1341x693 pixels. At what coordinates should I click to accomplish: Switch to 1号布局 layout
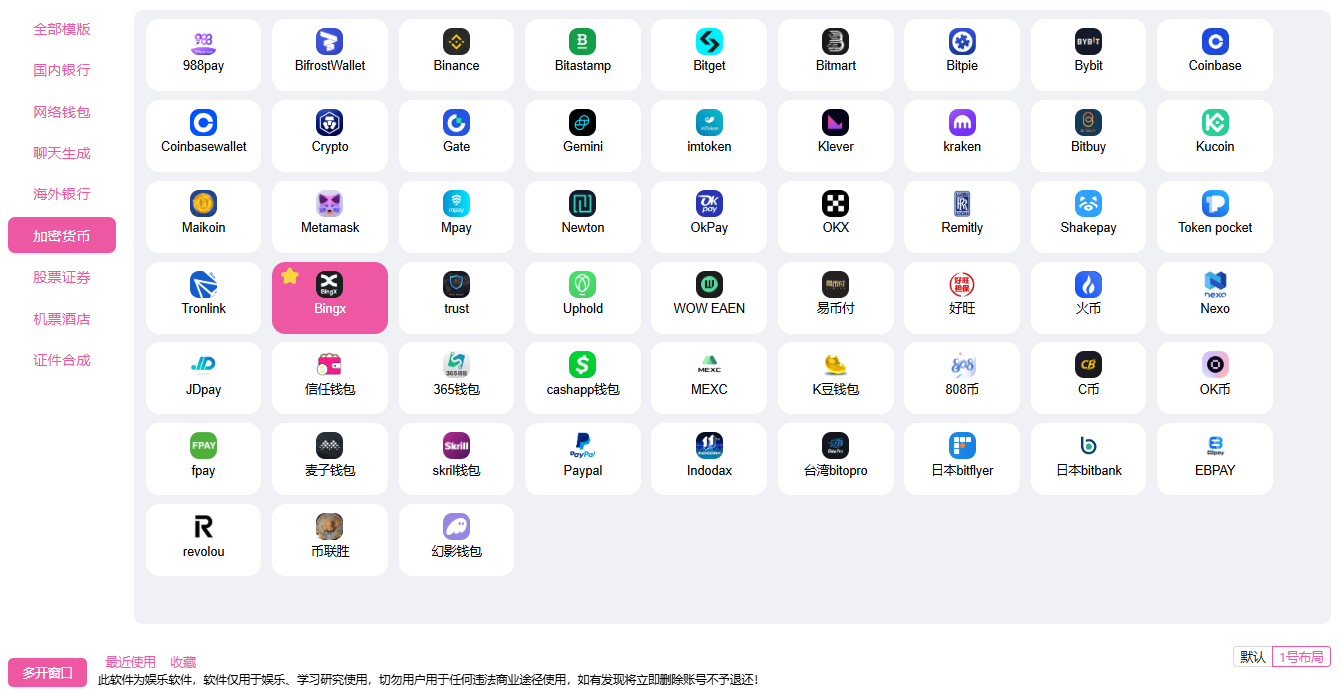click(x=1301, y=657)
